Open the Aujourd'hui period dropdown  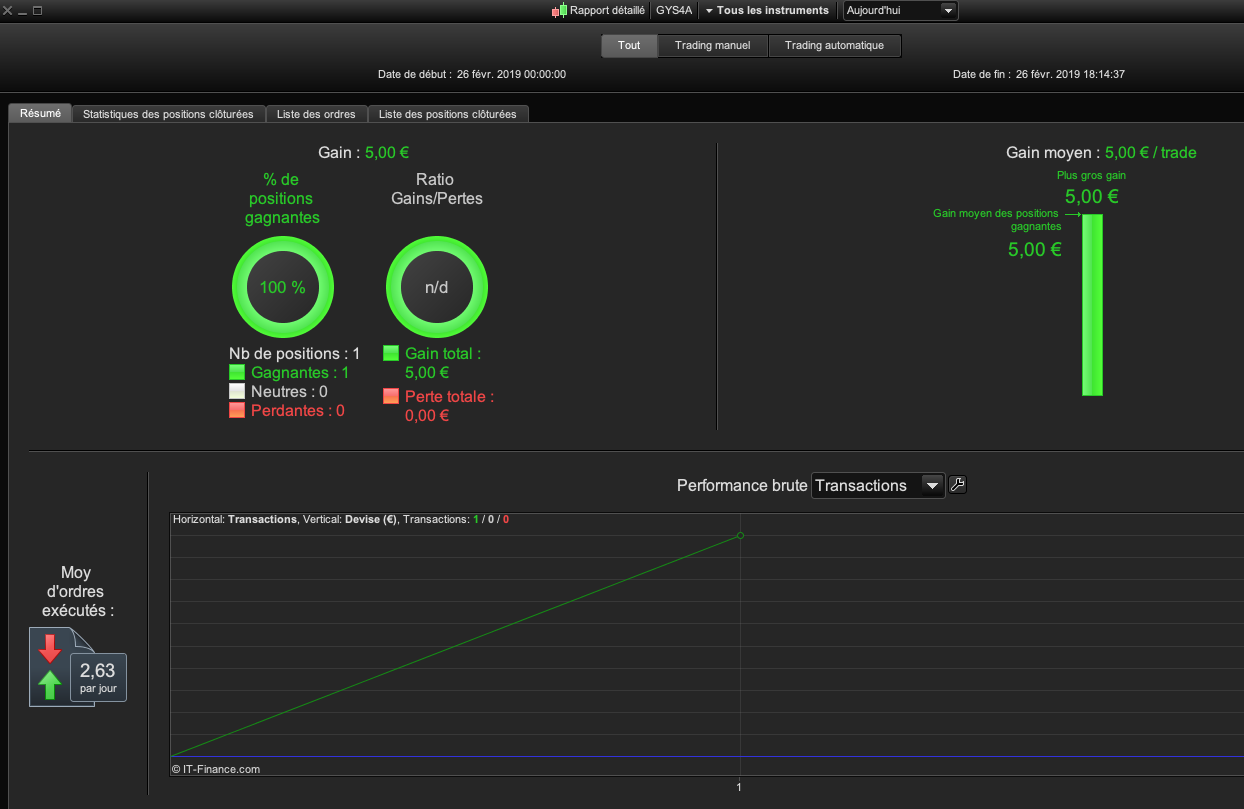pos(900,10)
